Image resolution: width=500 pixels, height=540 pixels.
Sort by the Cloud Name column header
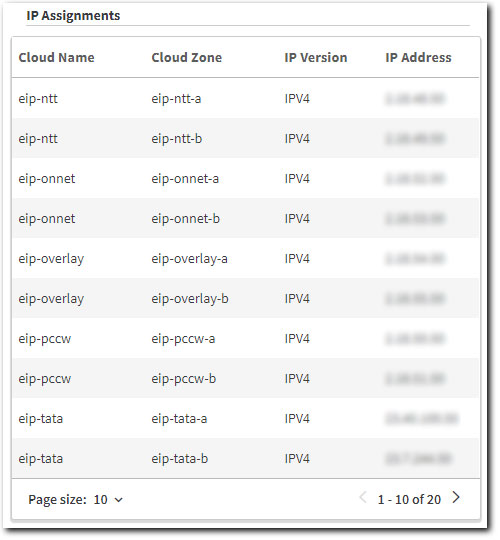tap(56, 58)
